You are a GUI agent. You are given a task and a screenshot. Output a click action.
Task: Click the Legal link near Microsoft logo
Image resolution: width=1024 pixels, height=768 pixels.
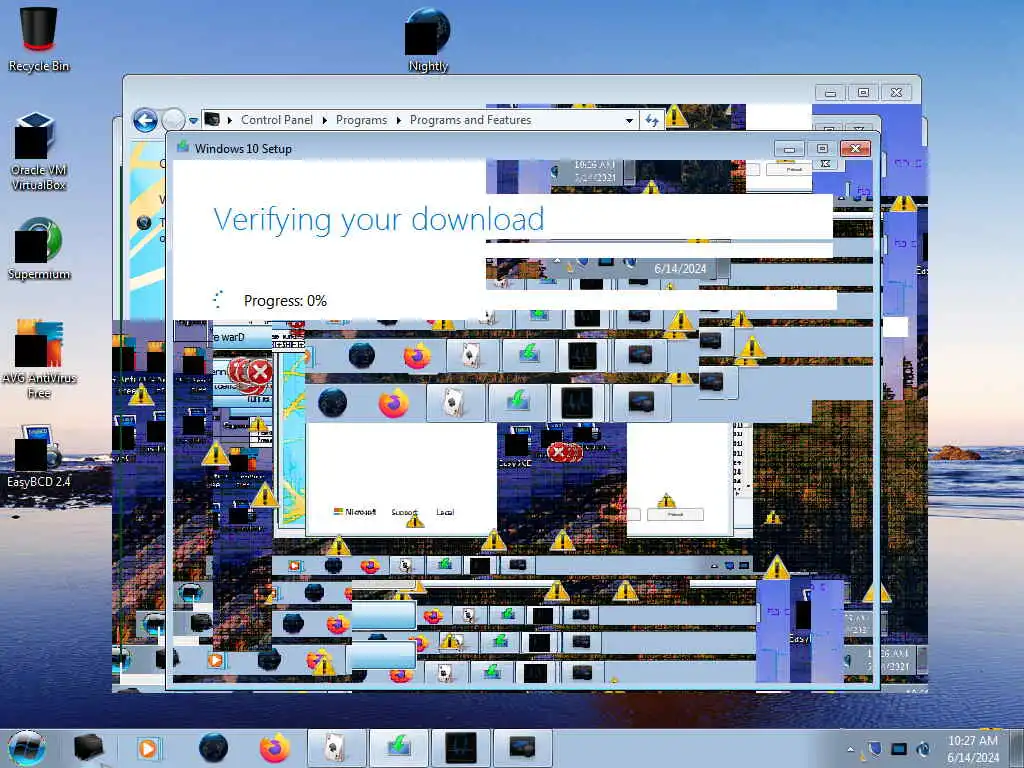coord(445,512)
